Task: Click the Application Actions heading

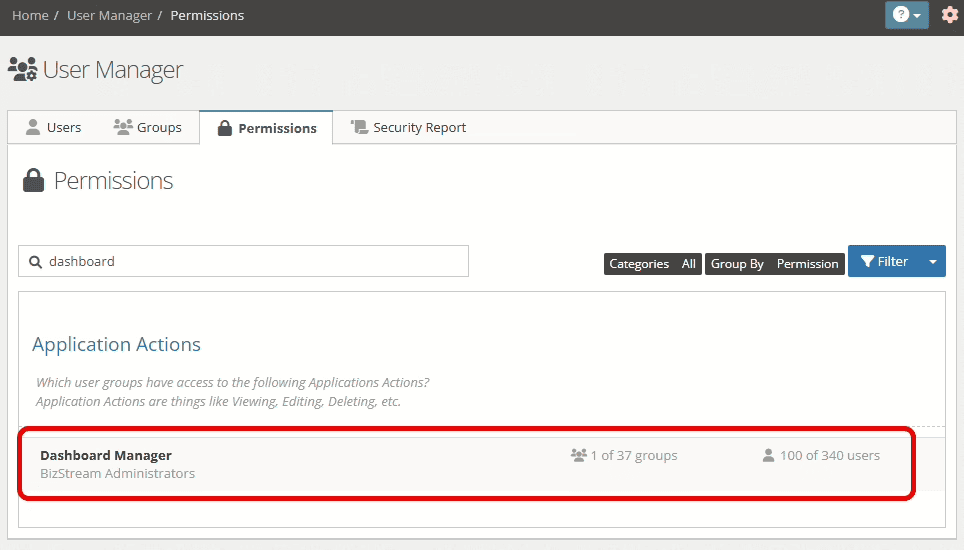Action: (116, 344)
